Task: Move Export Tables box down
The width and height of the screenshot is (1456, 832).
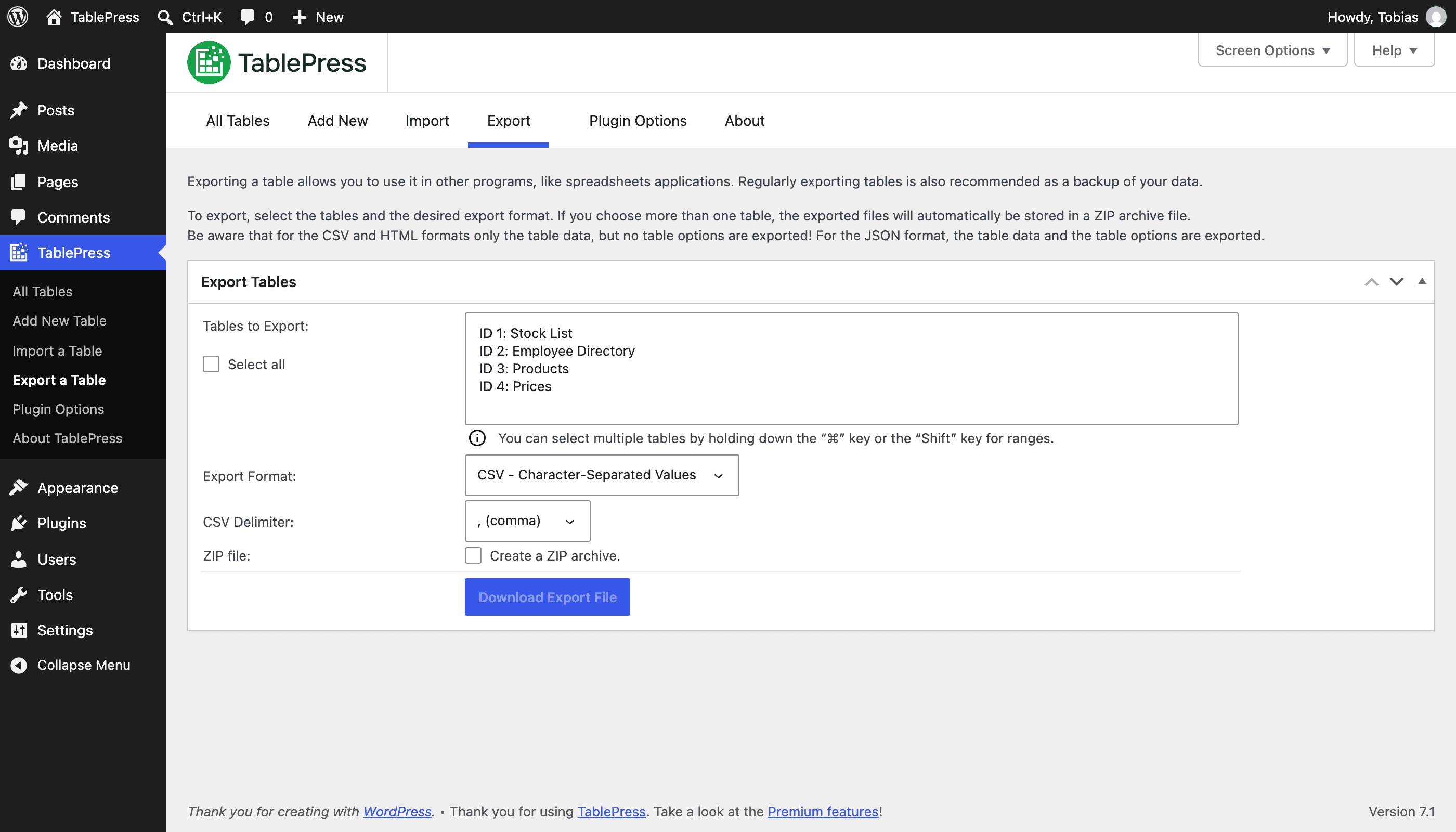Action: 1397,282
